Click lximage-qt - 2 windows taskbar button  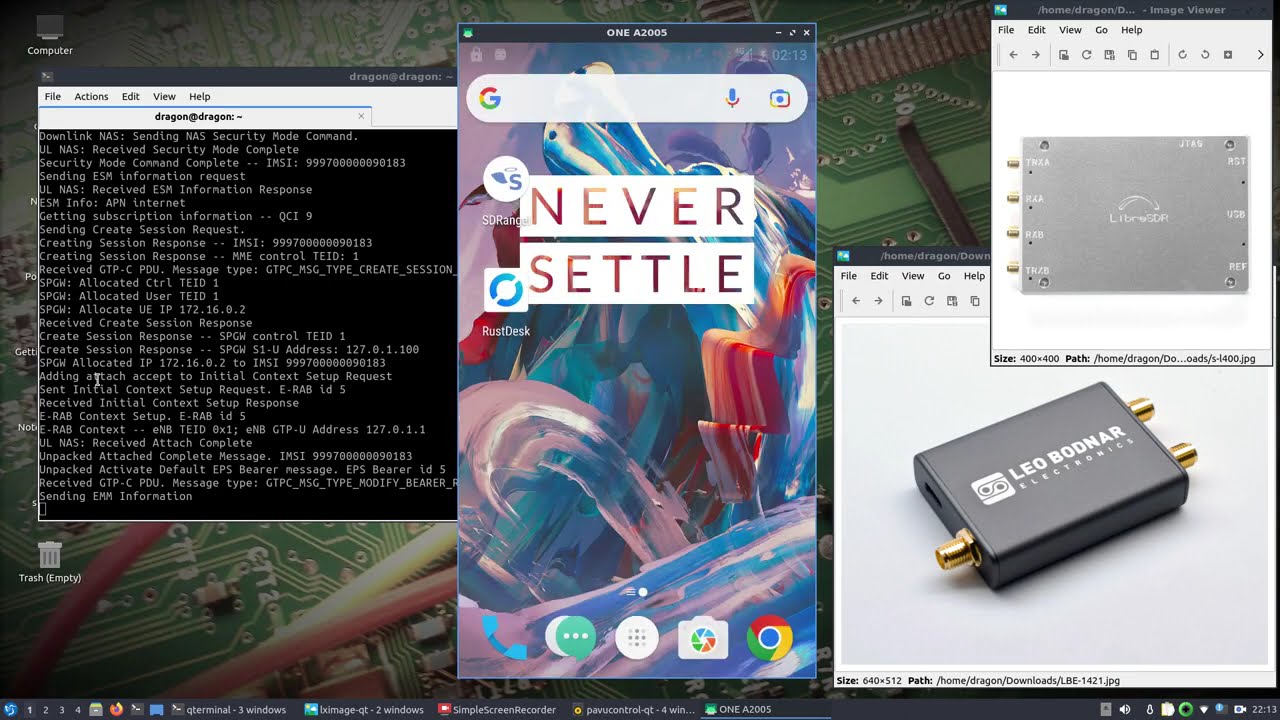[x=364, y=710]
